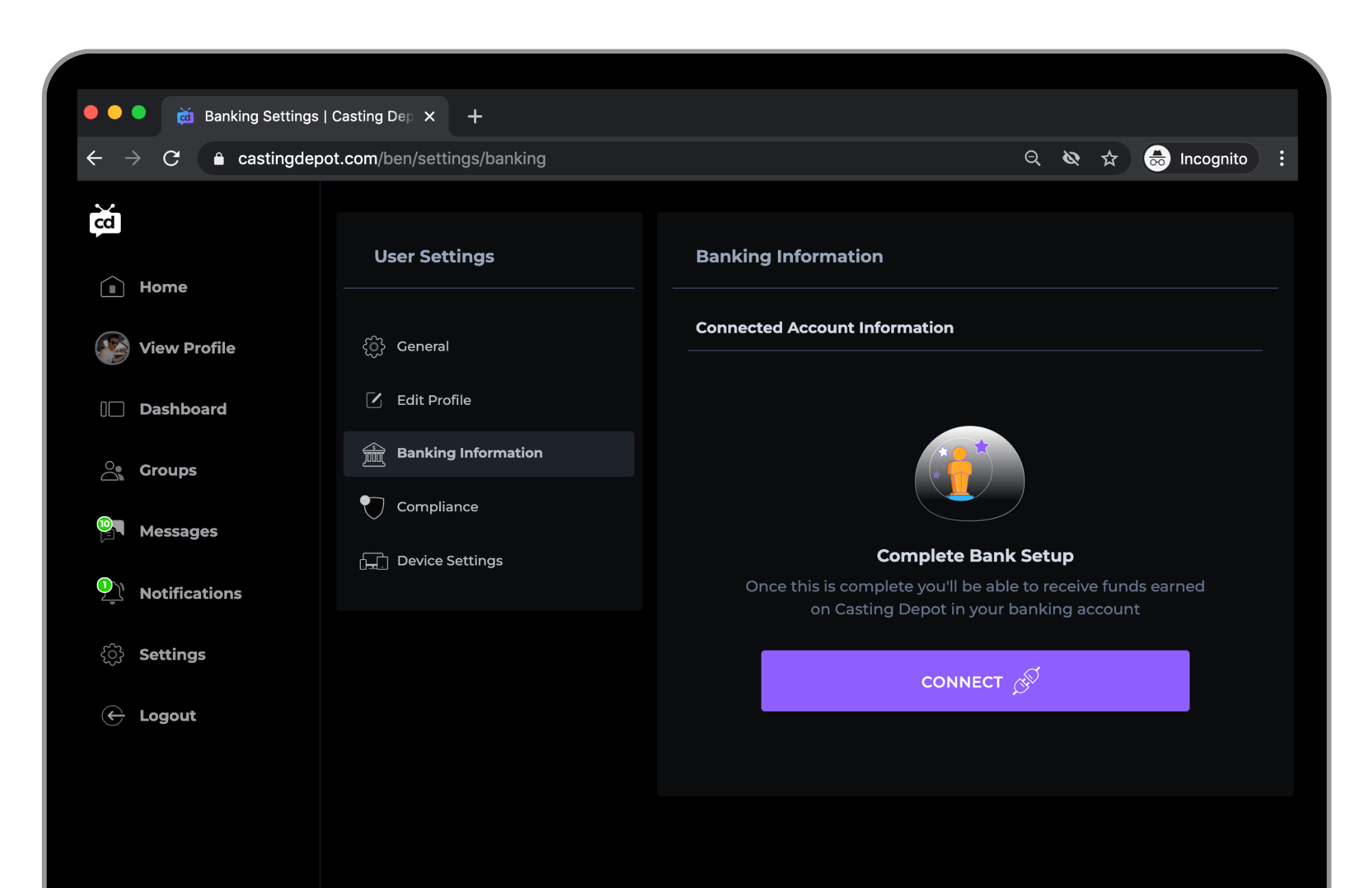Image resolution: width=1372 pixels, height=888 pixels.
Task: Reload the banking page
Action: pyautogui.click(x=171, y=159)
